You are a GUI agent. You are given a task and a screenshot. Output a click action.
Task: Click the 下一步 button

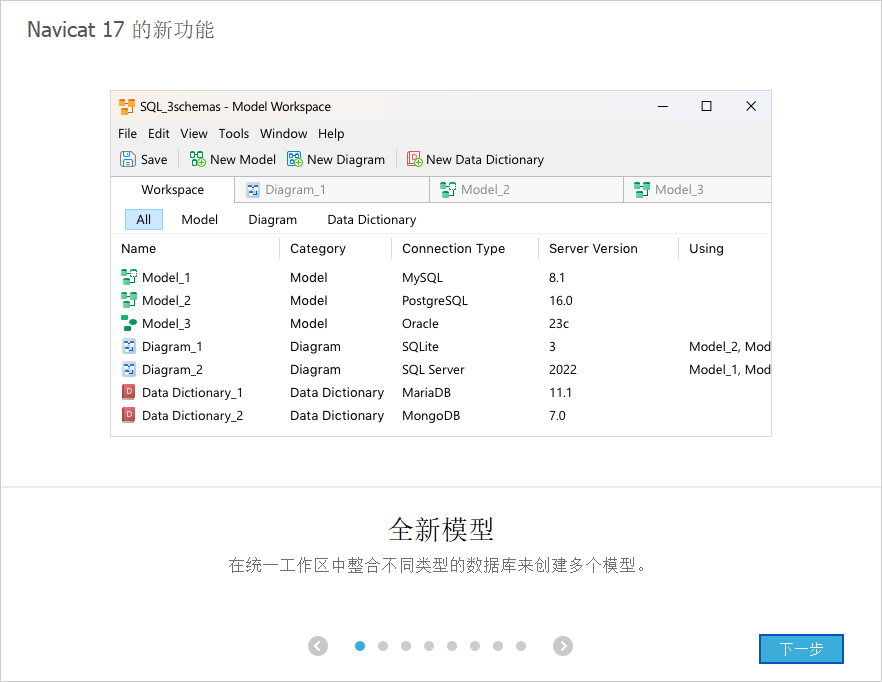click(x=801, y=649)
